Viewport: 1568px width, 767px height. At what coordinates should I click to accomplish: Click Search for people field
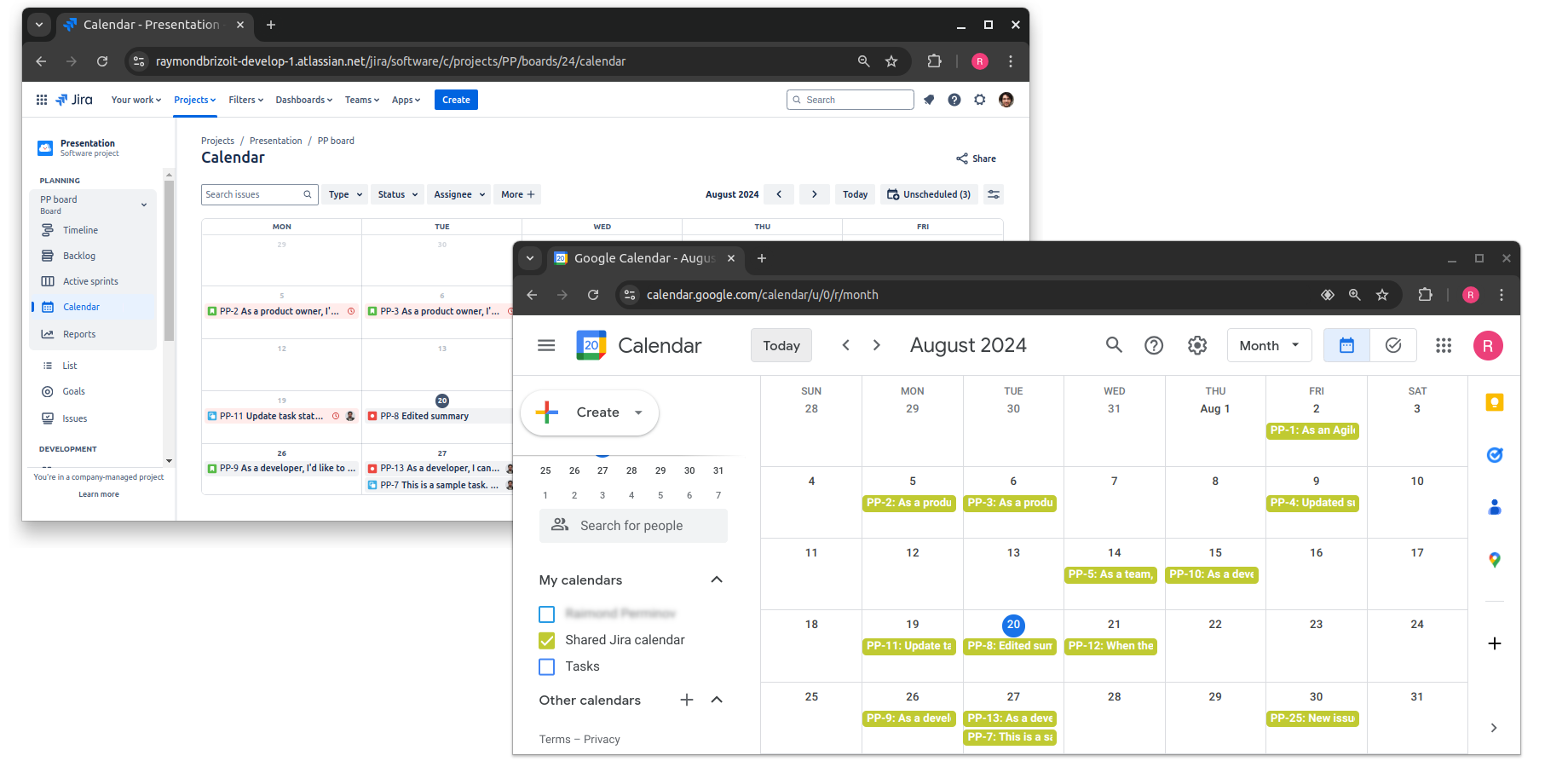pyautogui.click(x=633, y=526)
